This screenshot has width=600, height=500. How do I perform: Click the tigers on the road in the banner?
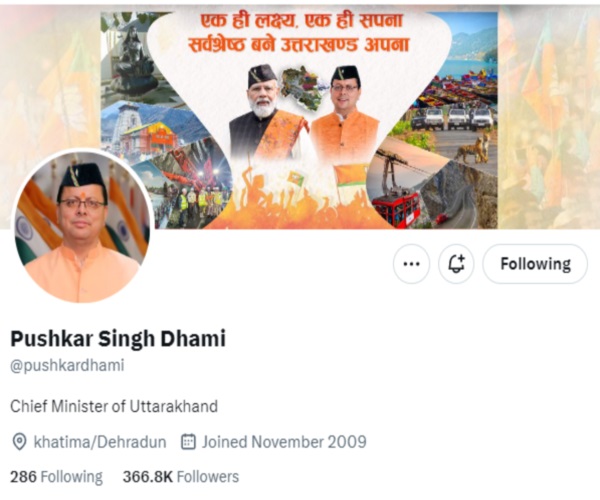tap(472, 148)
